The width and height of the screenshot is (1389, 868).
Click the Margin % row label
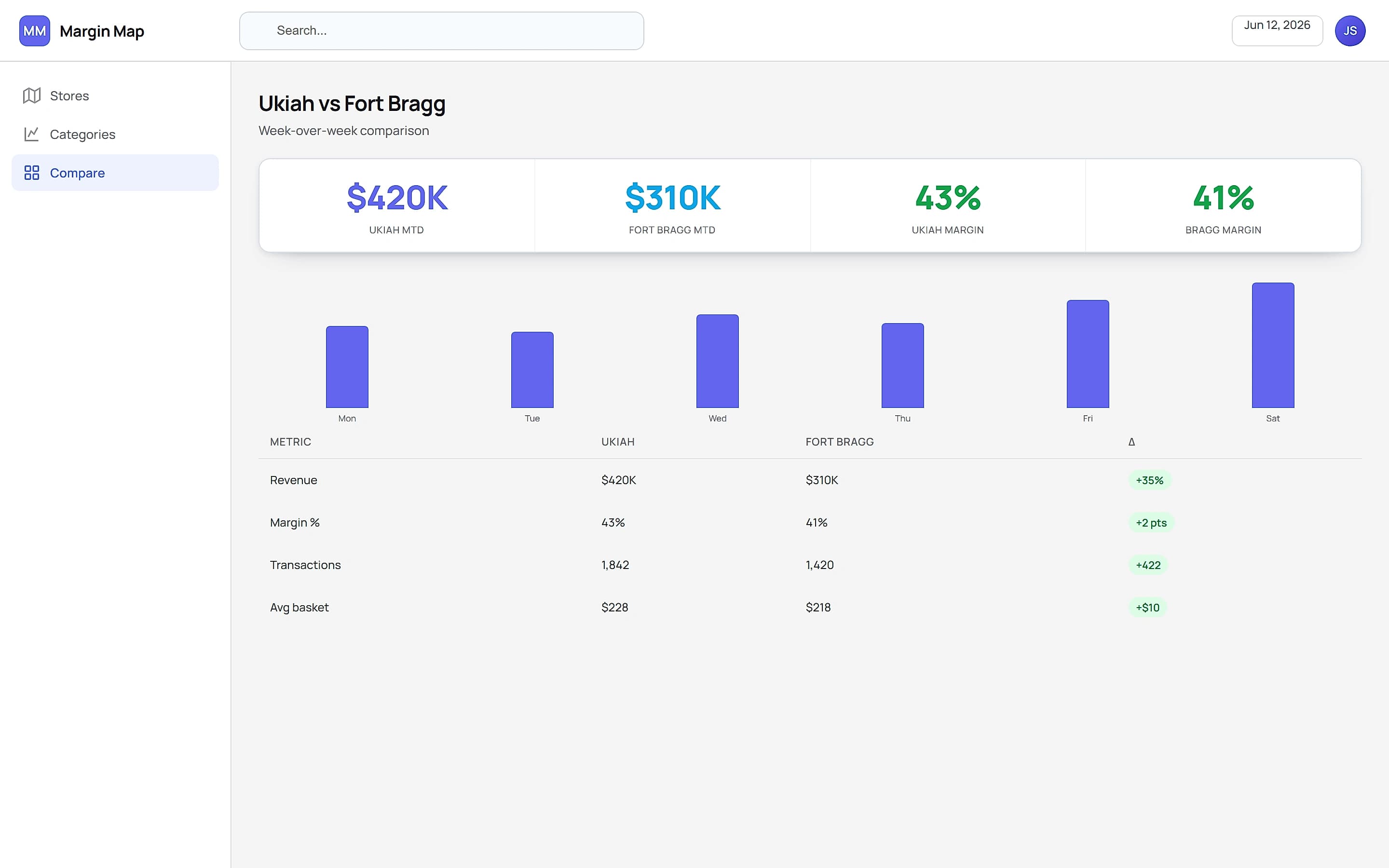coord(295,522)
